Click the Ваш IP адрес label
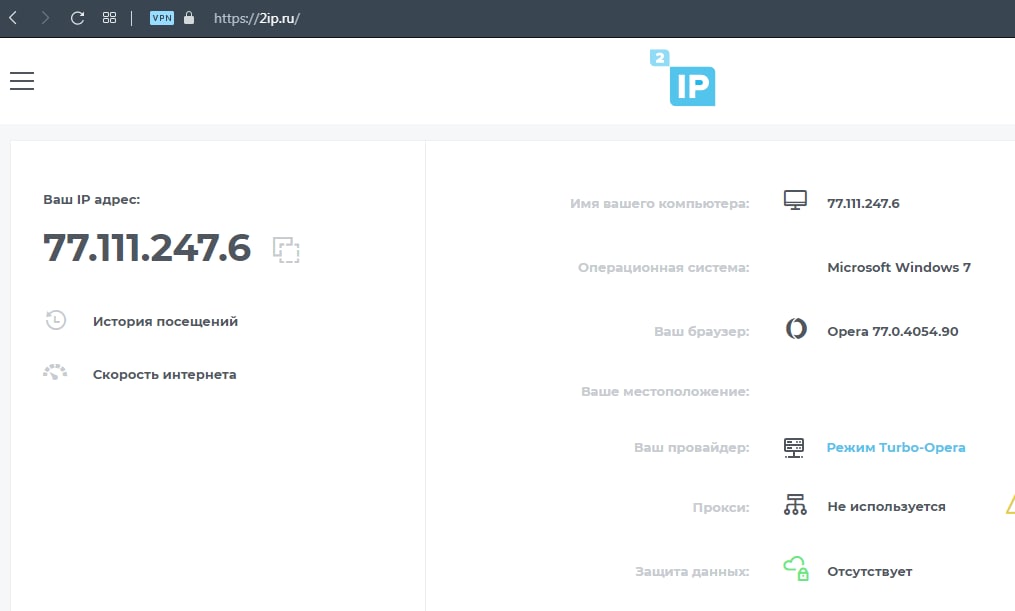The height and width of the screenshot is (611, 1015). click(x=91, y=199)
